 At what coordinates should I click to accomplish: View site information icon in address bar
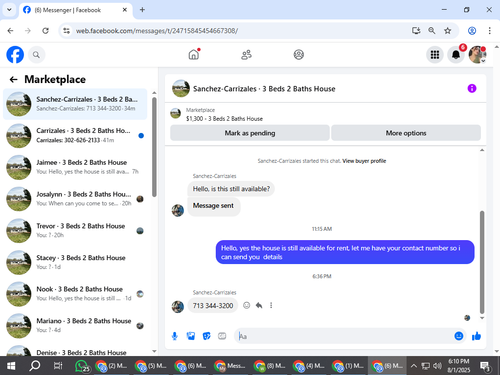click(67, 31)
